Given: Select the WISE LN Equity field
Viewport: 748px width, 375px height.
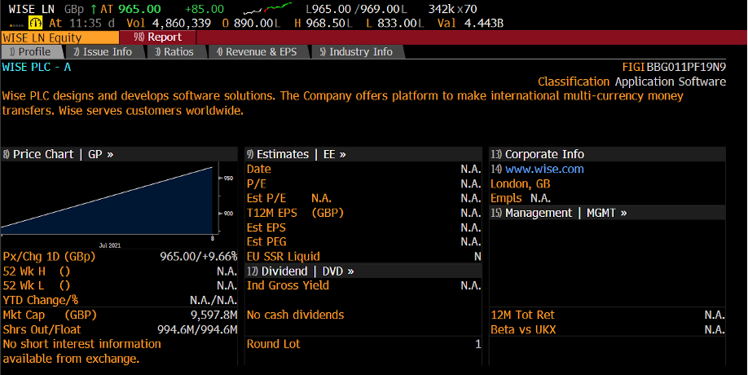Looking at the screenshot, I should pyautogui.click(x=60, y=38).
